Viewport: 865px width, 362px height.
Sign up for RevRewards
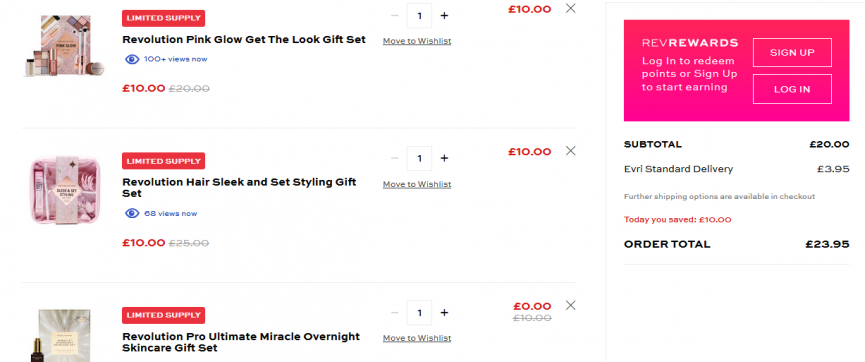[x=792, y=52]
